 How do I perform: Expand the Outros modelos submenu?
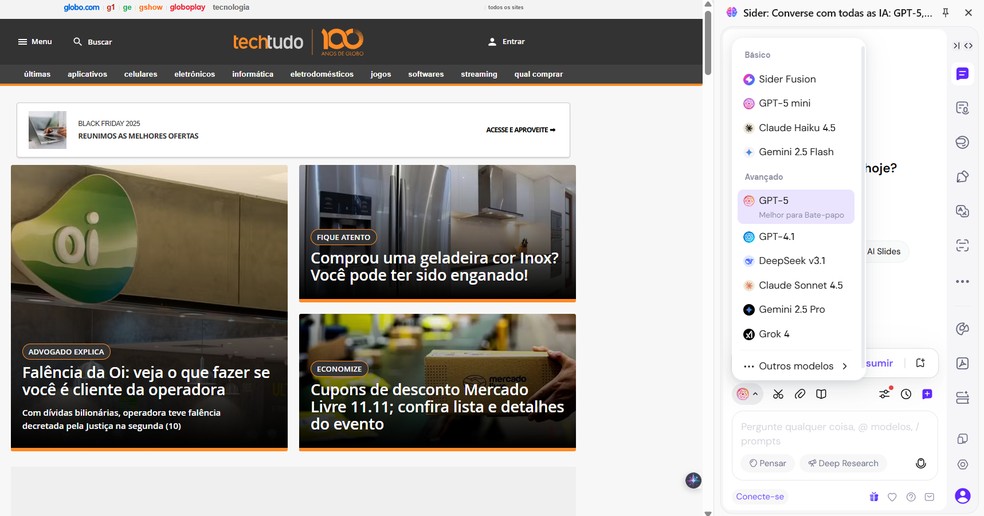(x=796, y=366)
